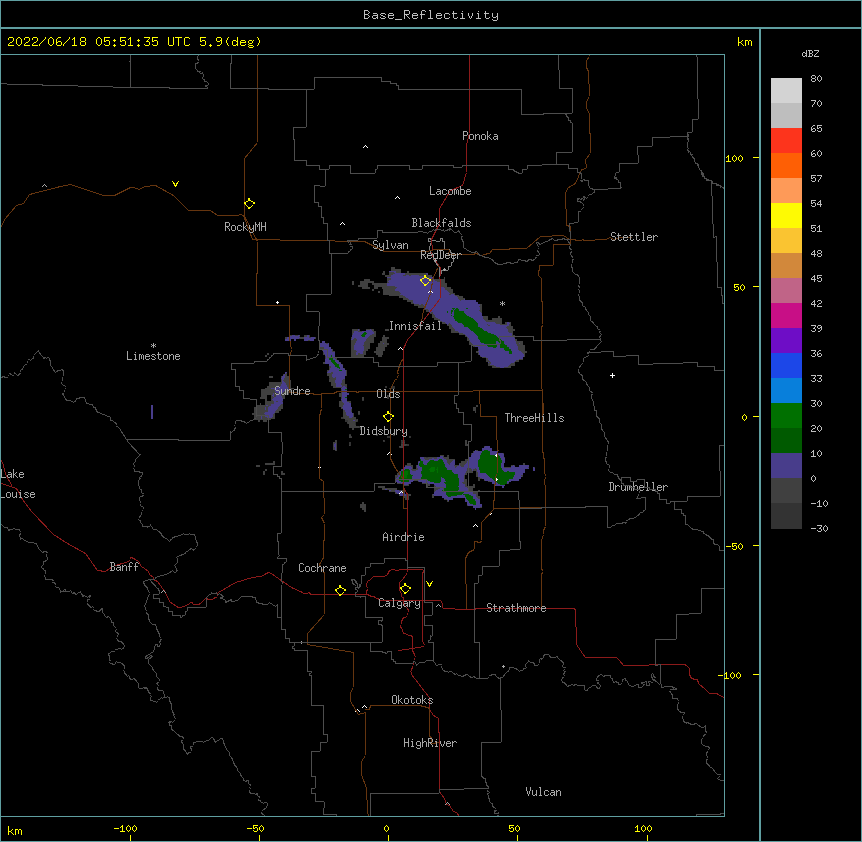The image size is (862, 842).
Task: Click the Base_Reflectivity title text
Action: click(431, 15)
